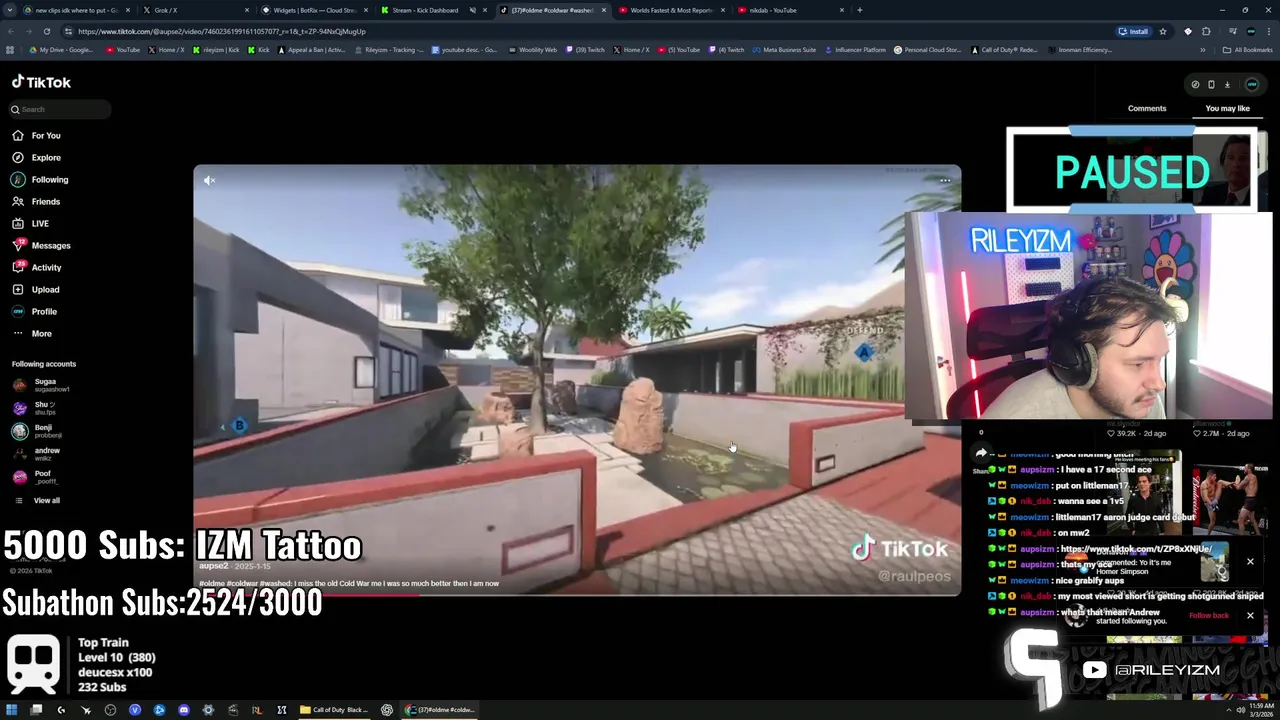Open My Drive Google bookmark

click(61, 50)
